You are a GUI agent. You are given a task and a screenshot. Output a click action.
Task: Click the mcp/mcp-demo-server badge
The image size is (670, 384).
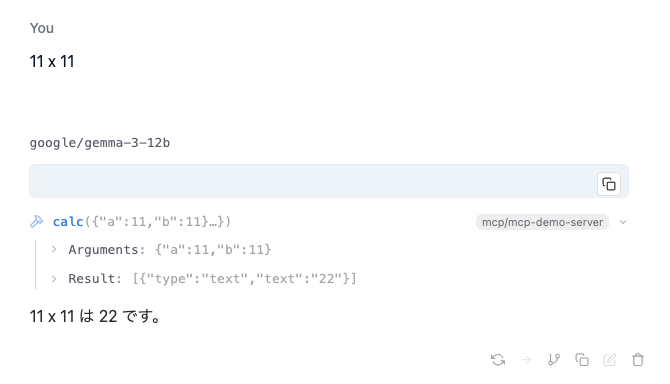click(542, 222)
